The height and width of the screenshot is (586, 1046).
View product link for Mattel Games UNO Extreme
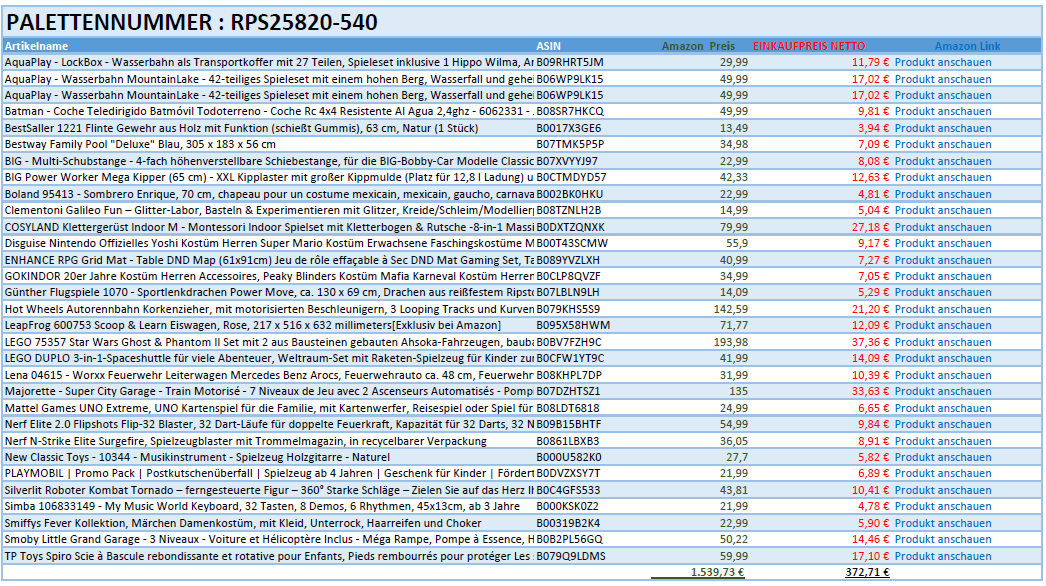click(942, 408)
